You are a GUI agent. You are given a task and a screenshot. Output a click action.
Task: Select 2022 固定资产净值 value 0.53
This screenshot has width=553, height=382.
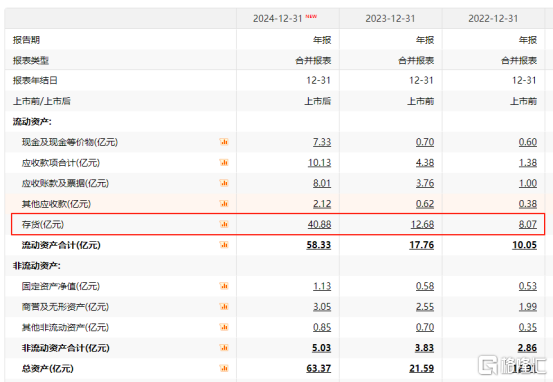pos(528,286)
